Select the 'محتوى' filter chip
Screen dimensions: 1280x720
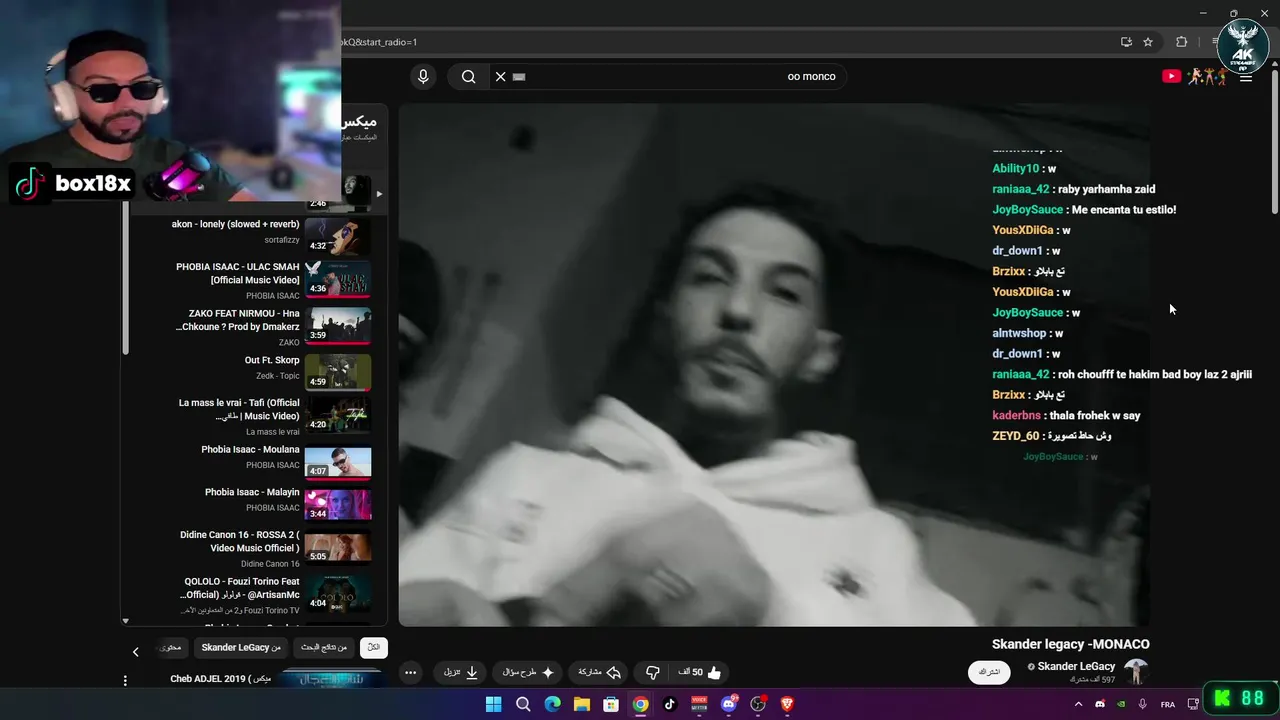[x=172, y=648]
